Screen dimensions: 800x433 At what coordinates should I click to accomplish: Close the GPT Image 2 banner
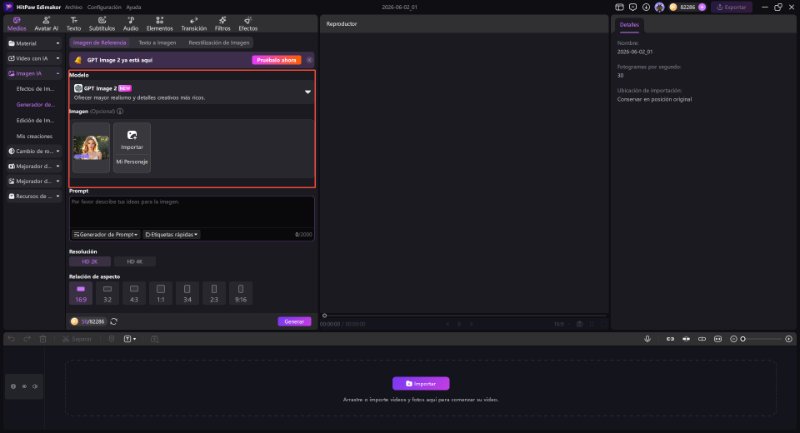(x=309, y=60)
